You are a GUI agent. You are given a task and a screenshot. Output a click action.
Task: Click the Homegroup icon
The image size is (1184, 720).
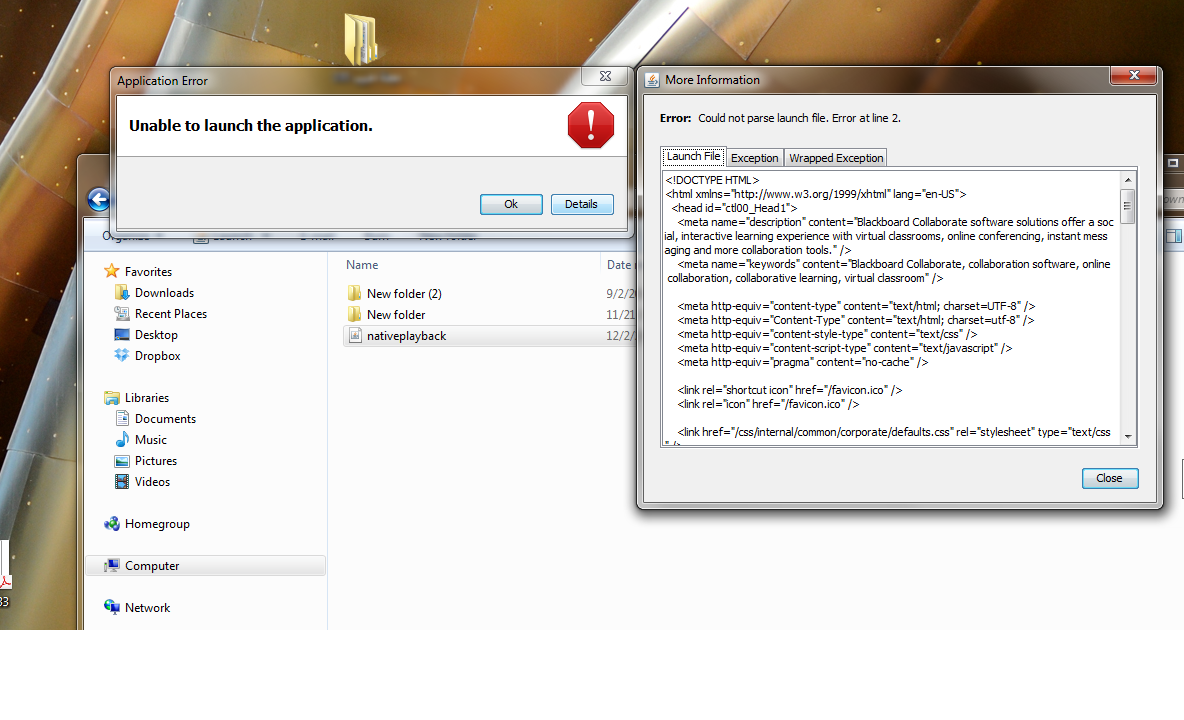click(x=112, y=524)
